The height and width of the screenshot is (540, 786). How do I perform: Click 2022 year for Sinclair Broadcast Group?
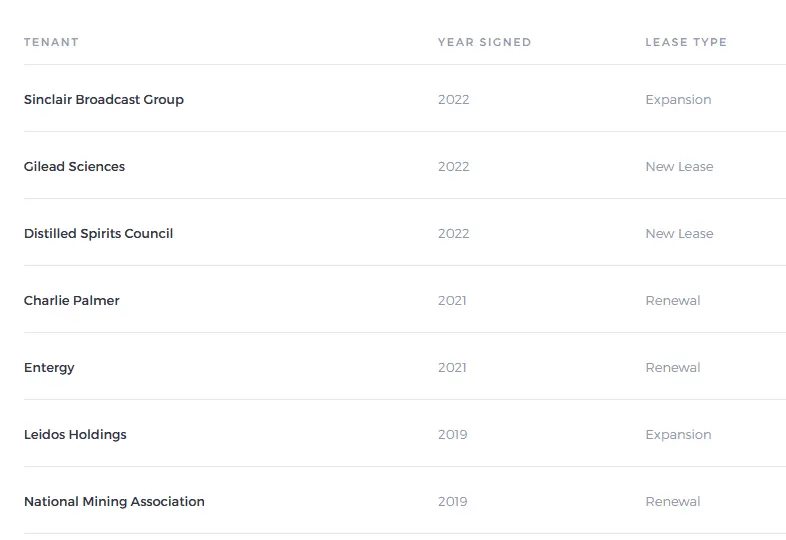pyautogui.click(x=453, y=100)
